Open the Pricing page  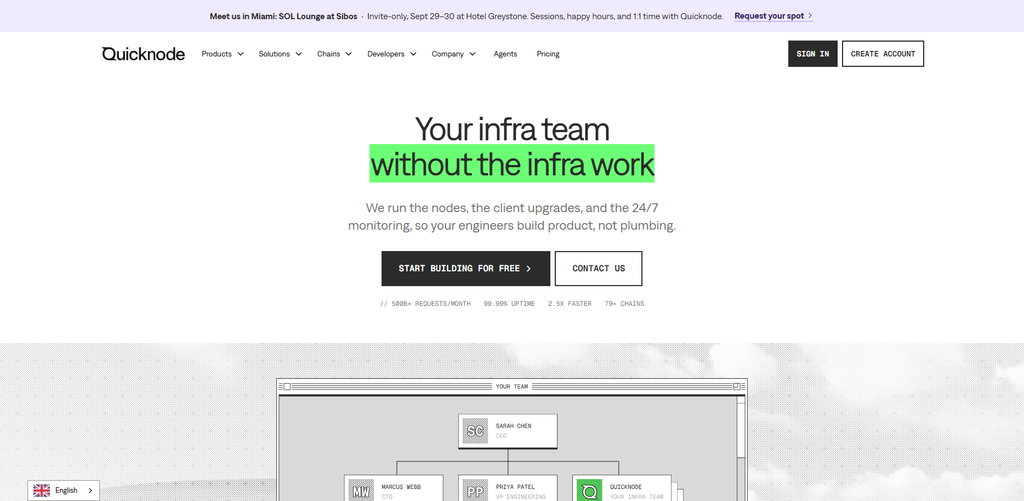click(548, 54)
